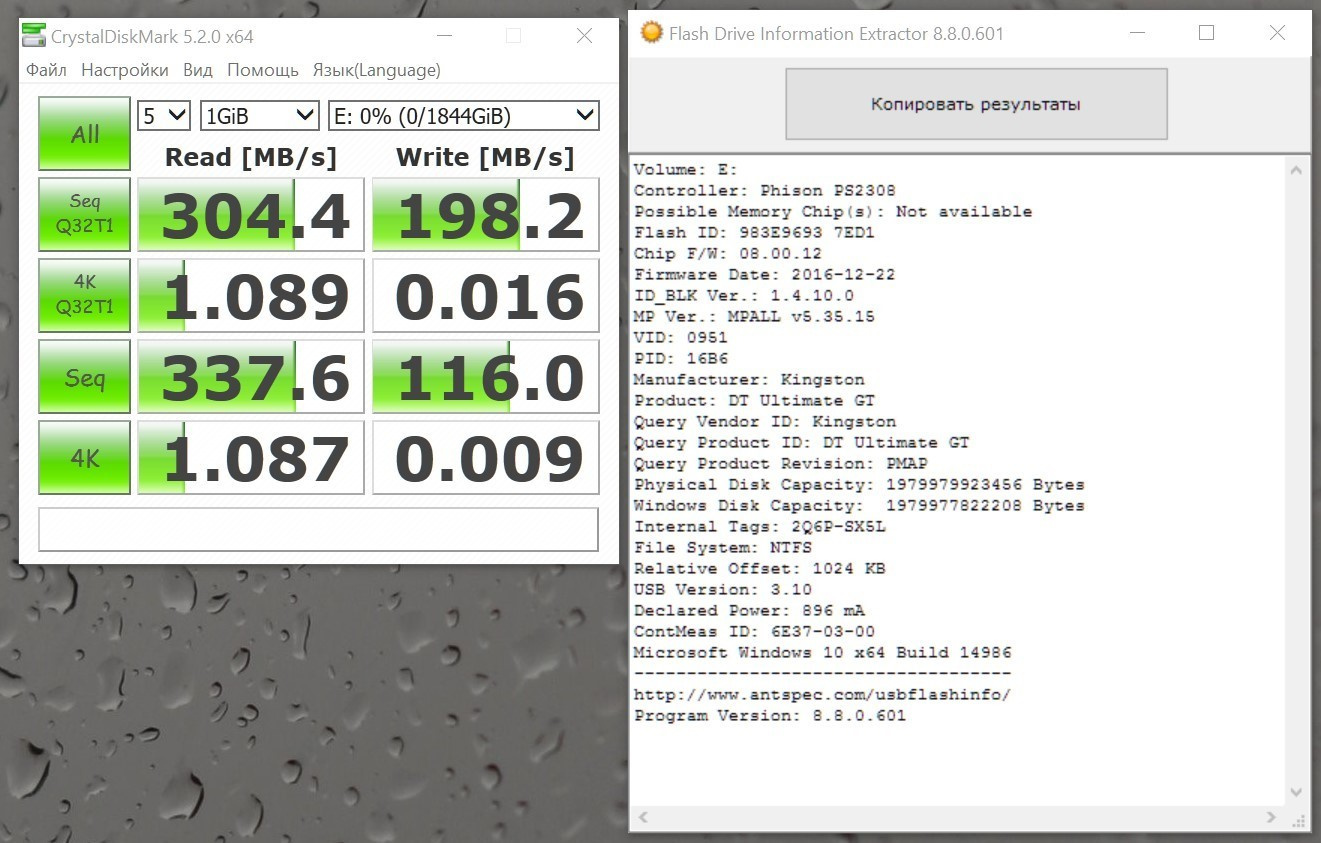1321x843 pixels.
Task: Open the Помощь menu
Action: [x=262, y=70]
